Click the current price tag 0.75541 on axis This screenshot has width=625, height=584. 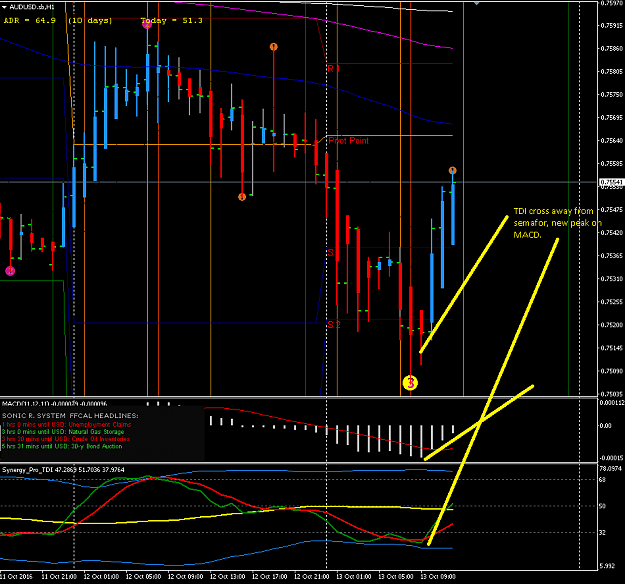pos(611,182)
